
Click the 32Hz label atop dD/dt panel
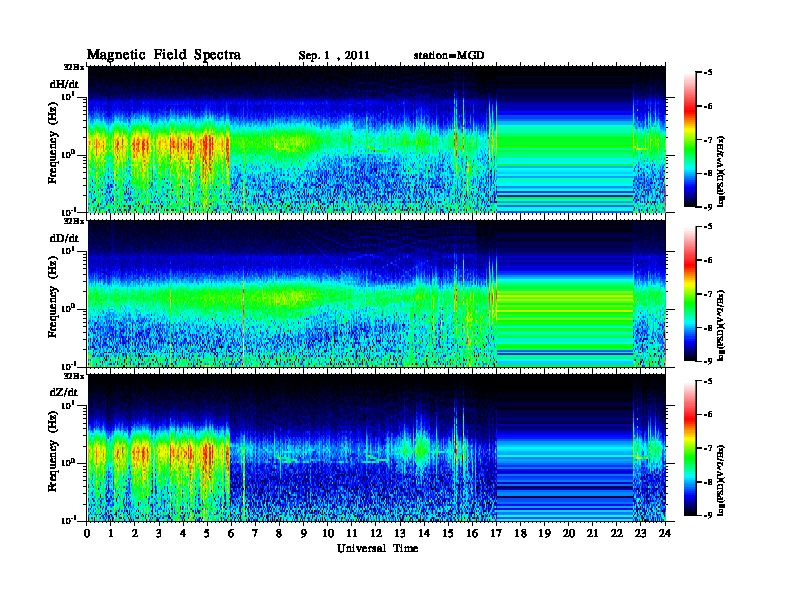pyautogui.click(x=74, y=221)
